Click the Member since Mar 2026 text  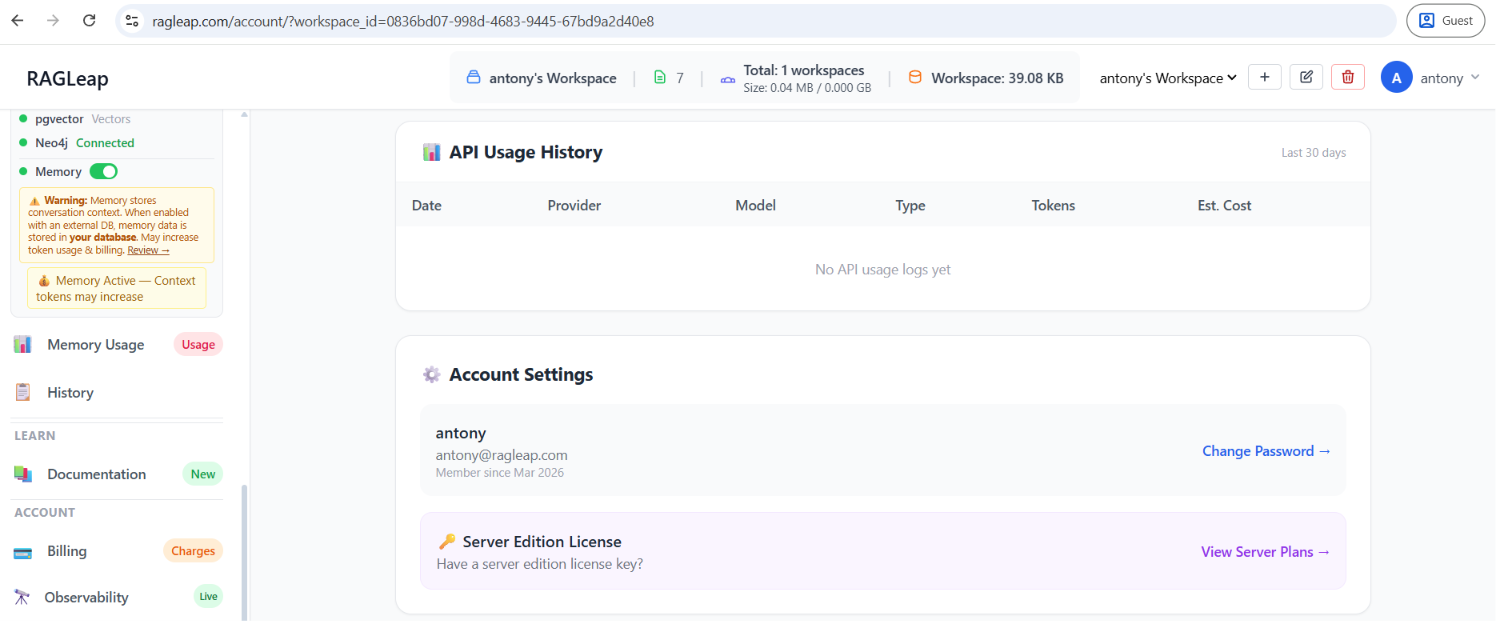[500, 473]
